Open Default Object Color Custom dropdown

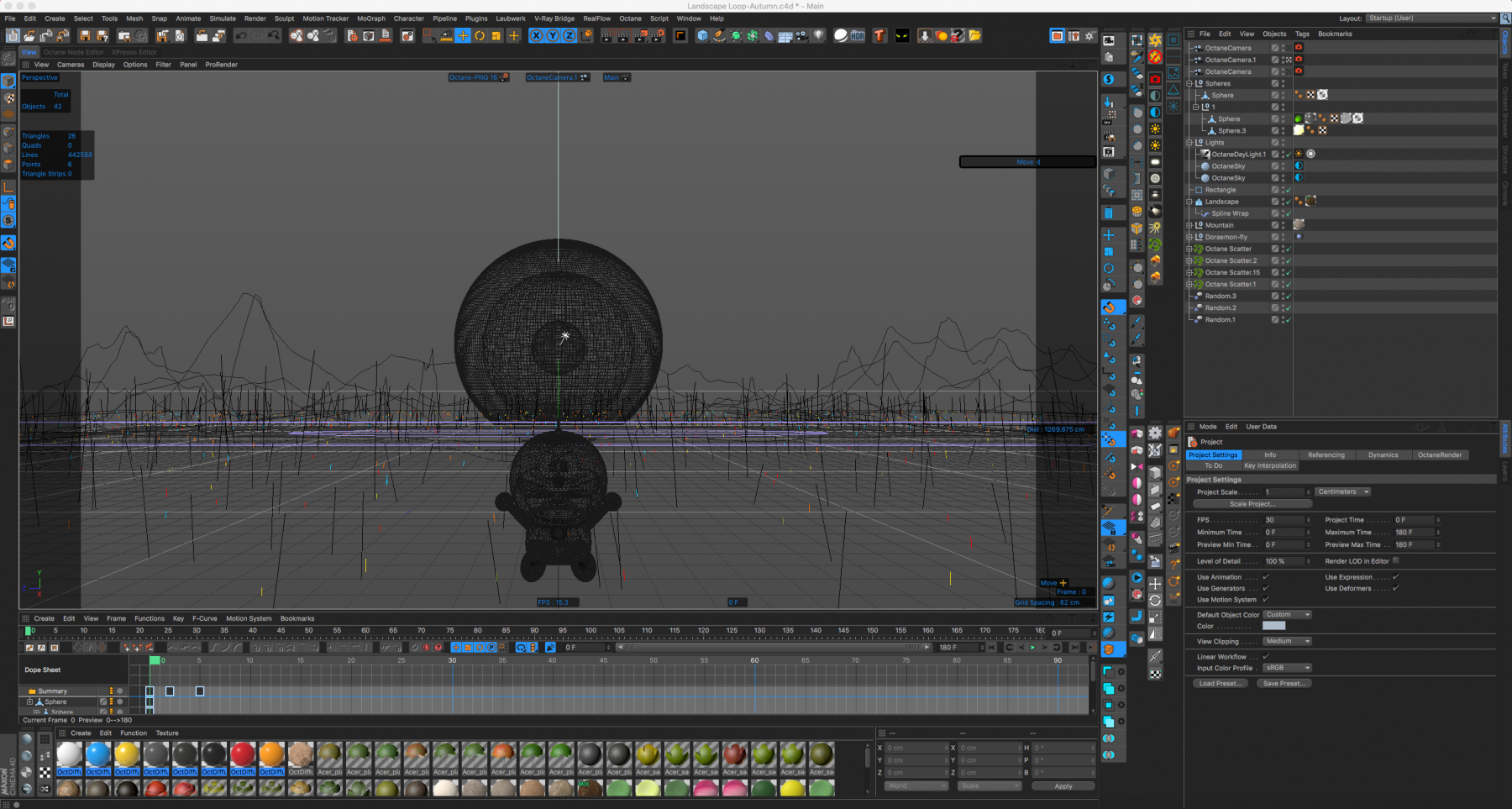[x=1288, y=615]
